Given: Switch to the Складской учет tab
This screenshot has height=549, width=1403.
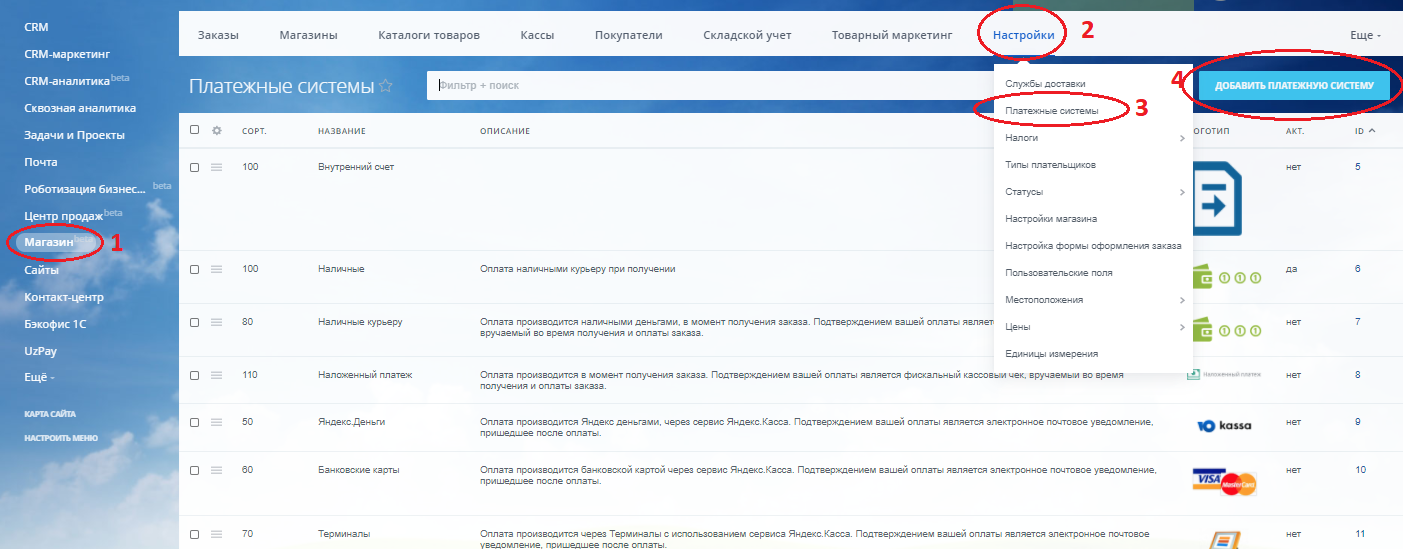Looking at the screenshot, I should pyautogui.click(x=747, y=35).
